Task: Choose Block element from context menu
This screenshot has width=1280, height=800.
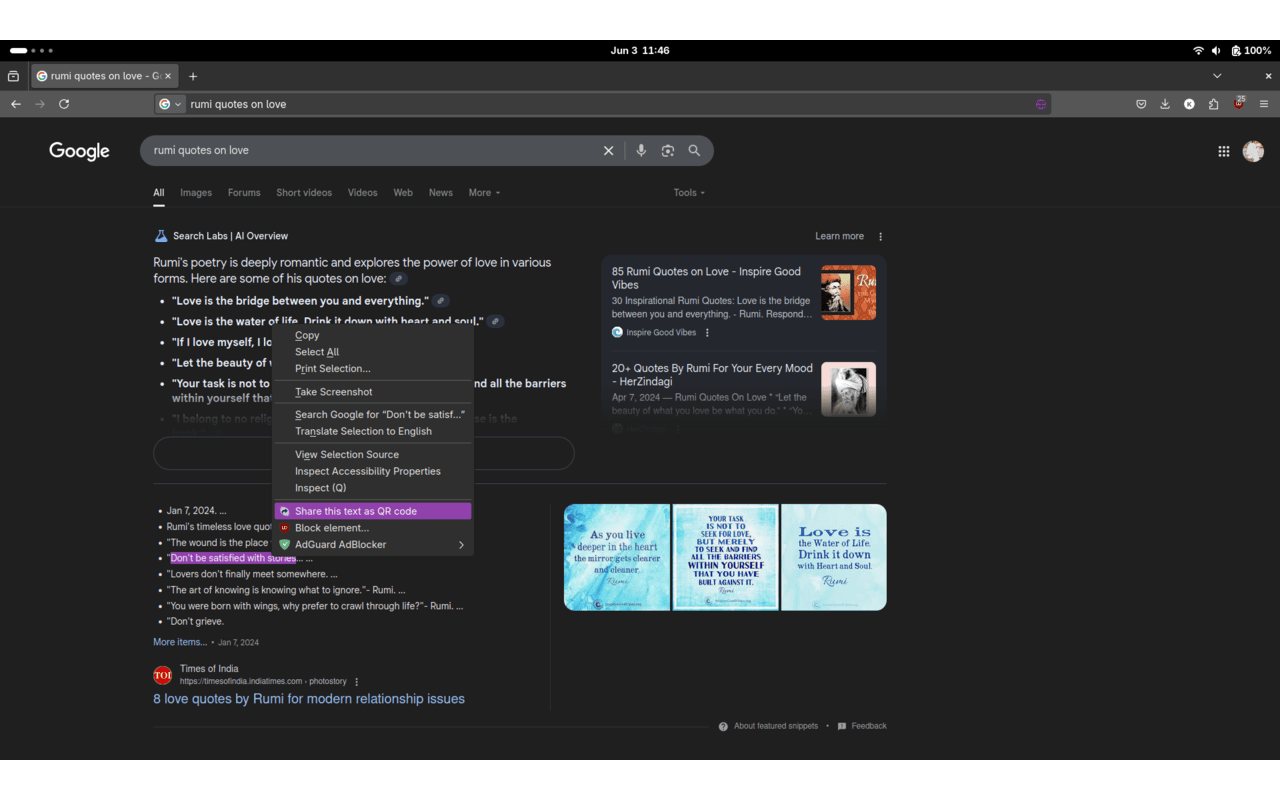Action: [373, 528]
